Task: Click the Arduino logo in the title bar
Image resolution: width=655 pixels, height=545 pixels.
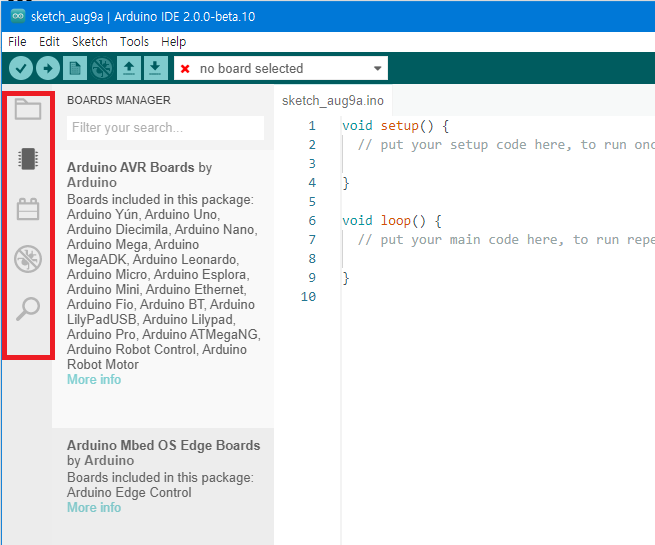Action: point(18,16)
